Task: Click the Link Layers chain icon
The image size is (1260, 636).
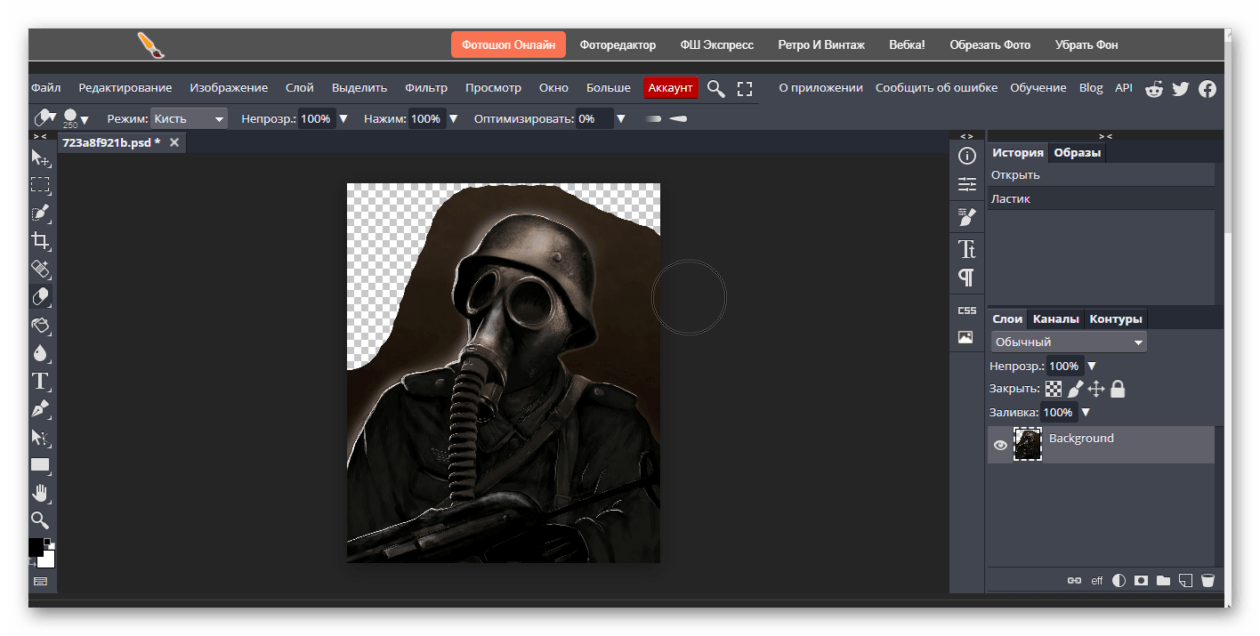Action: point(1074,580)
